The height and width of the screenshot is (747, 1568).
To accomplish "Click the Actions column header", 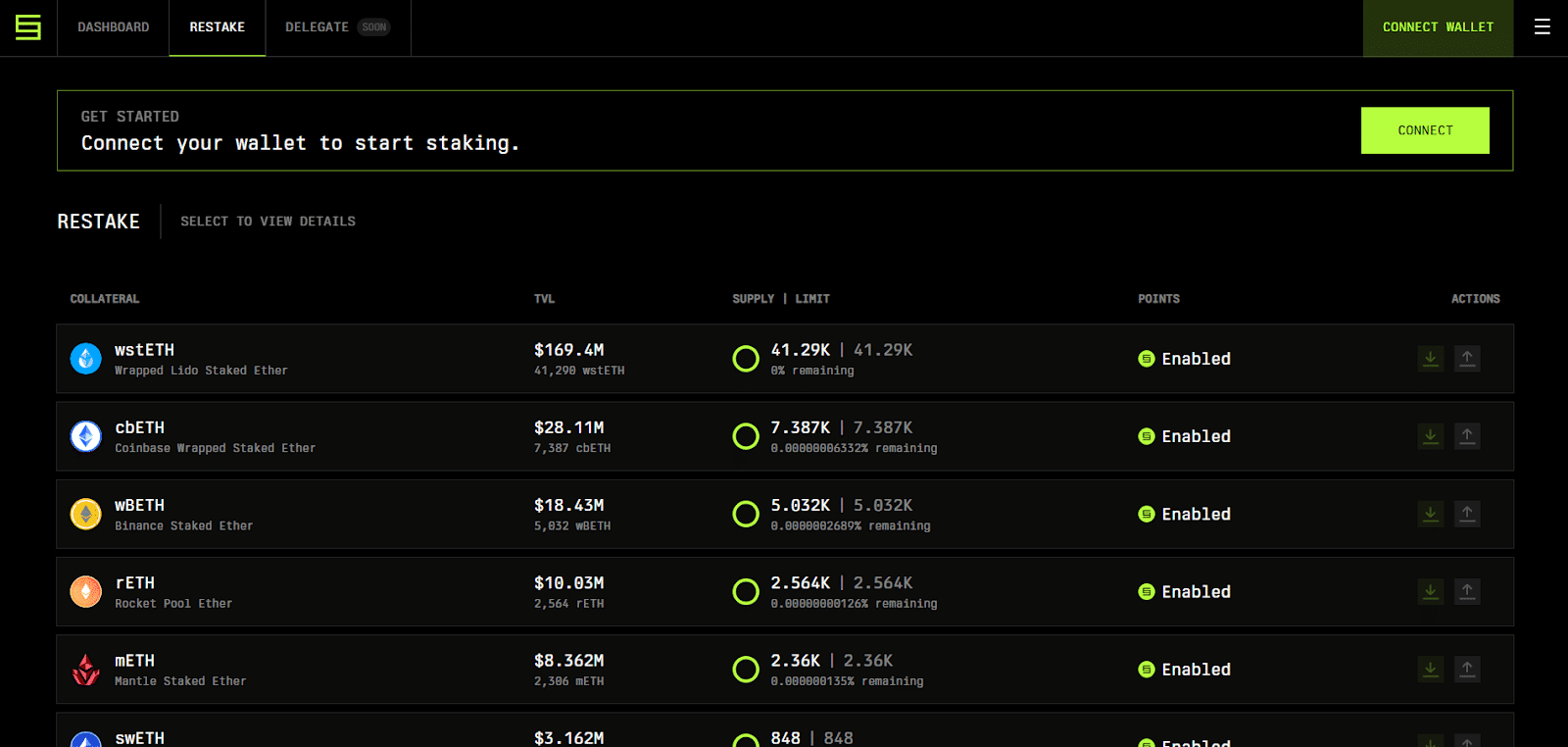I will pyautogui.click(x=1476, y=299).
